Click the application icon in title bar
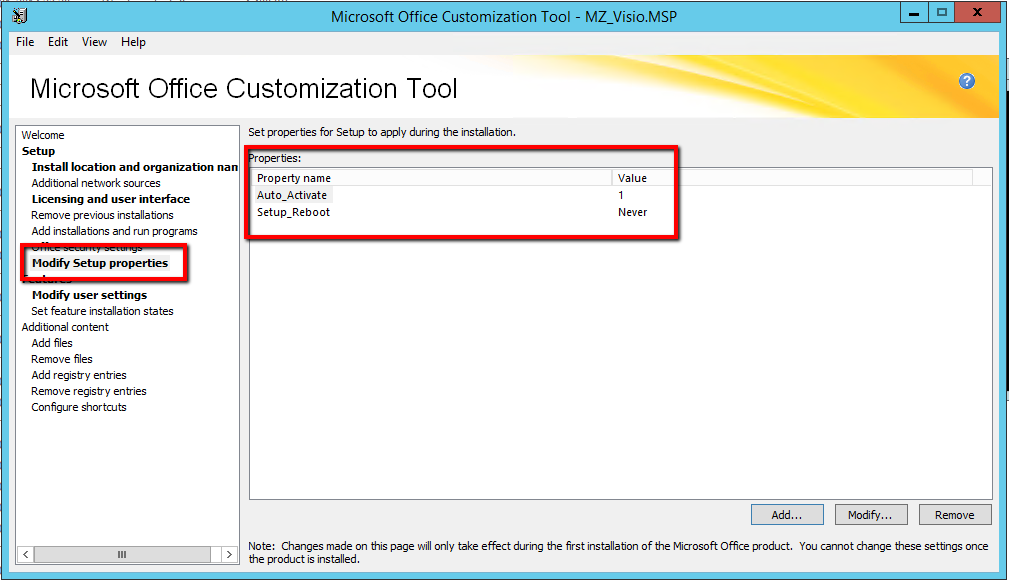Screen dimensions: 1009x580 [x=19, y=15]
